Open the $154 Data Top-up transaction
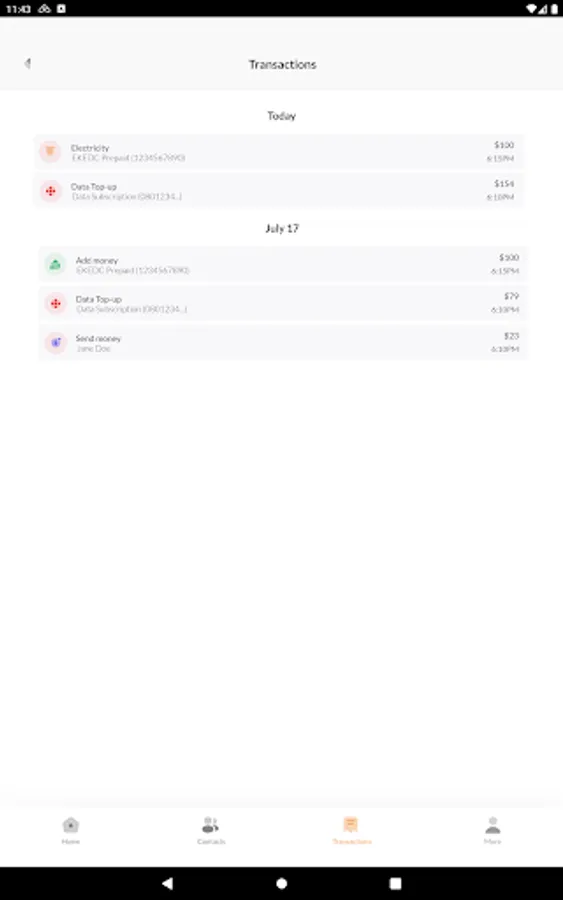The height and width of the screenshot is (900, 563). click(x=279, y=191)
